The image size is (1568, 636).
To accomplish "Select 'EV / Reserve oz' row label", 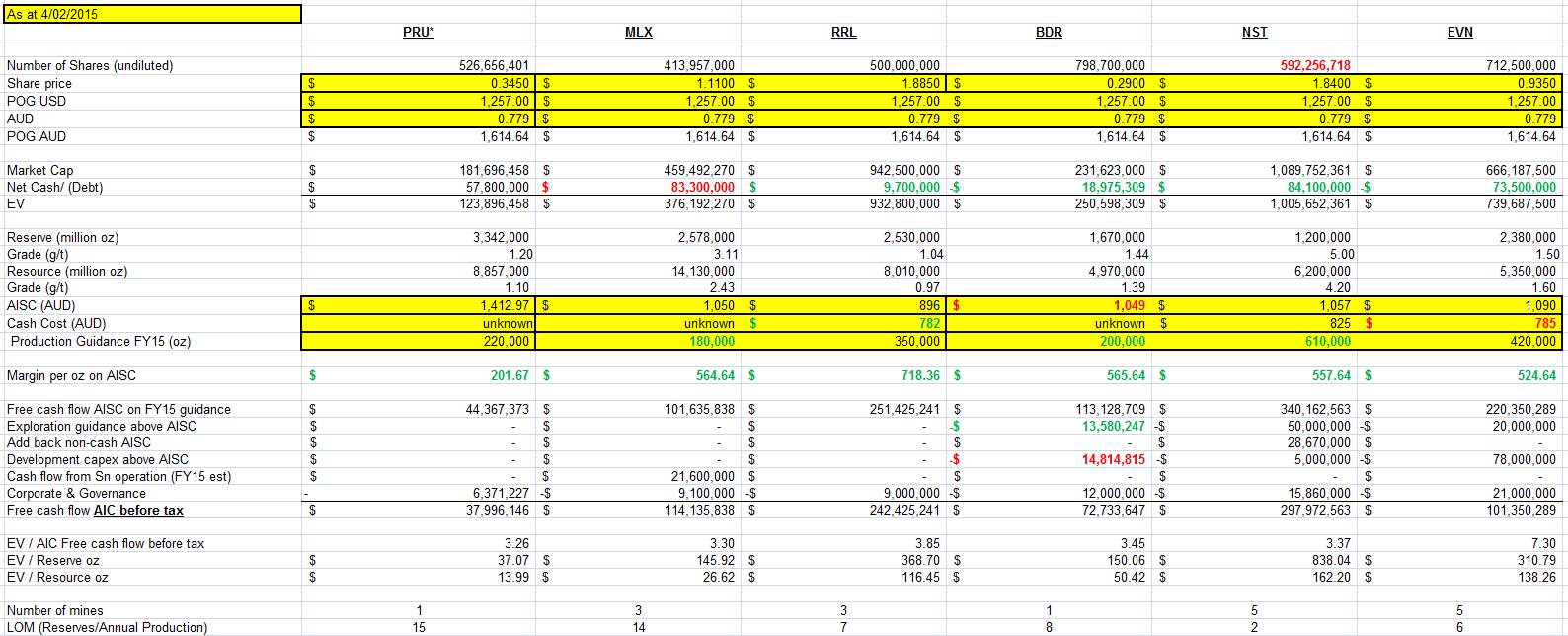I will (53, 561).
